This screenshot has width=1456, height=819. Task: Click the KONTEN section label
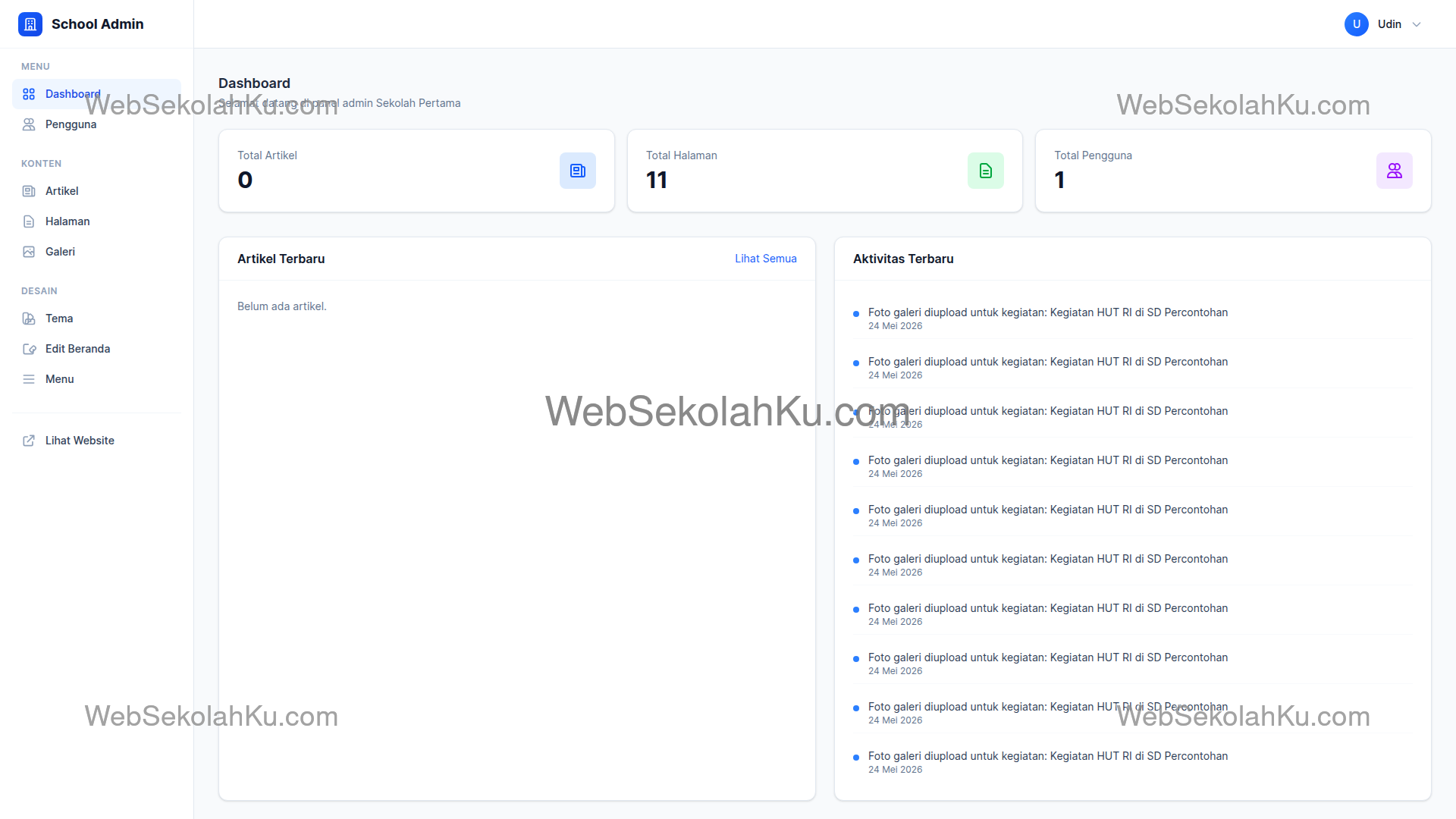pyautogui.click(x=42, y=164)
